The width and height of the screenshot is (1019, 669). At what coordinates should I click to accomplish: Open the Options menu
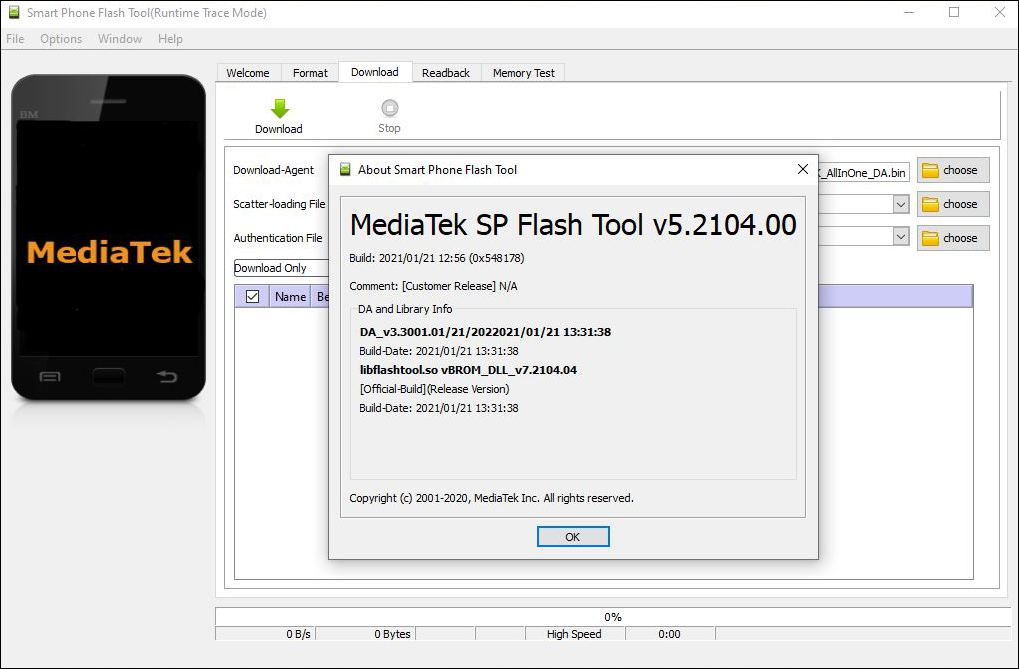tap(61, 39)
